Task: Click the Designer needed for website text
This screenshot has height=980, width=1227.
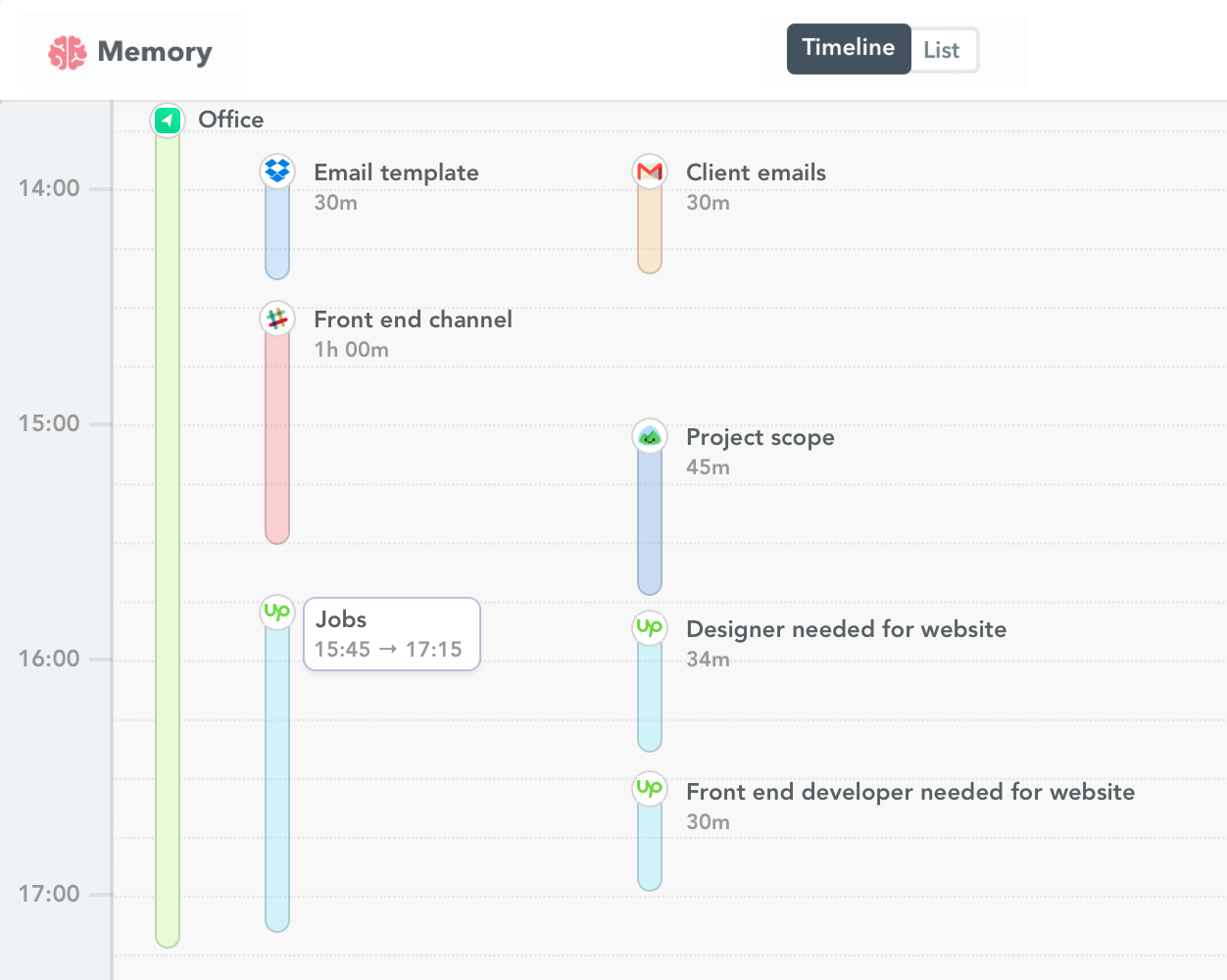Action: 846,629
